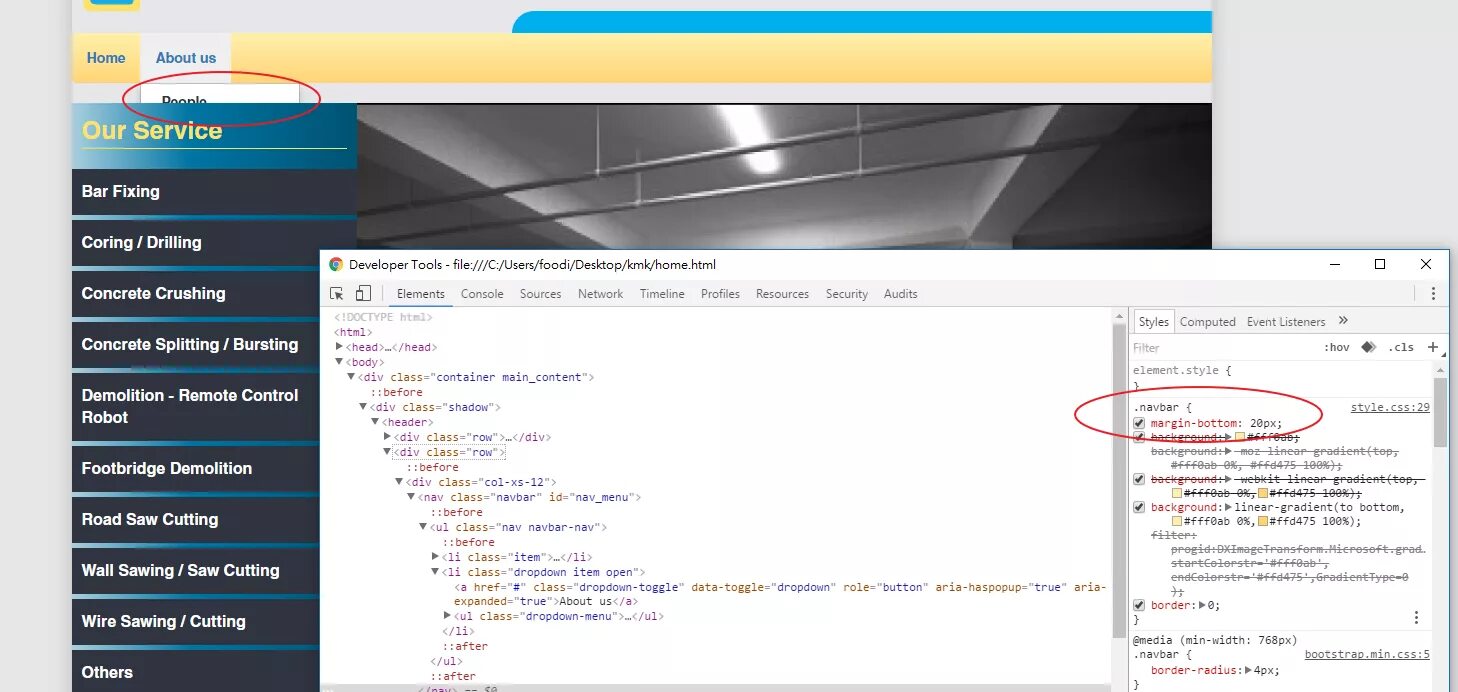This screenshot has width=1458, height=692.
Task: Click the :hov element state icon
Action: 1337,347
